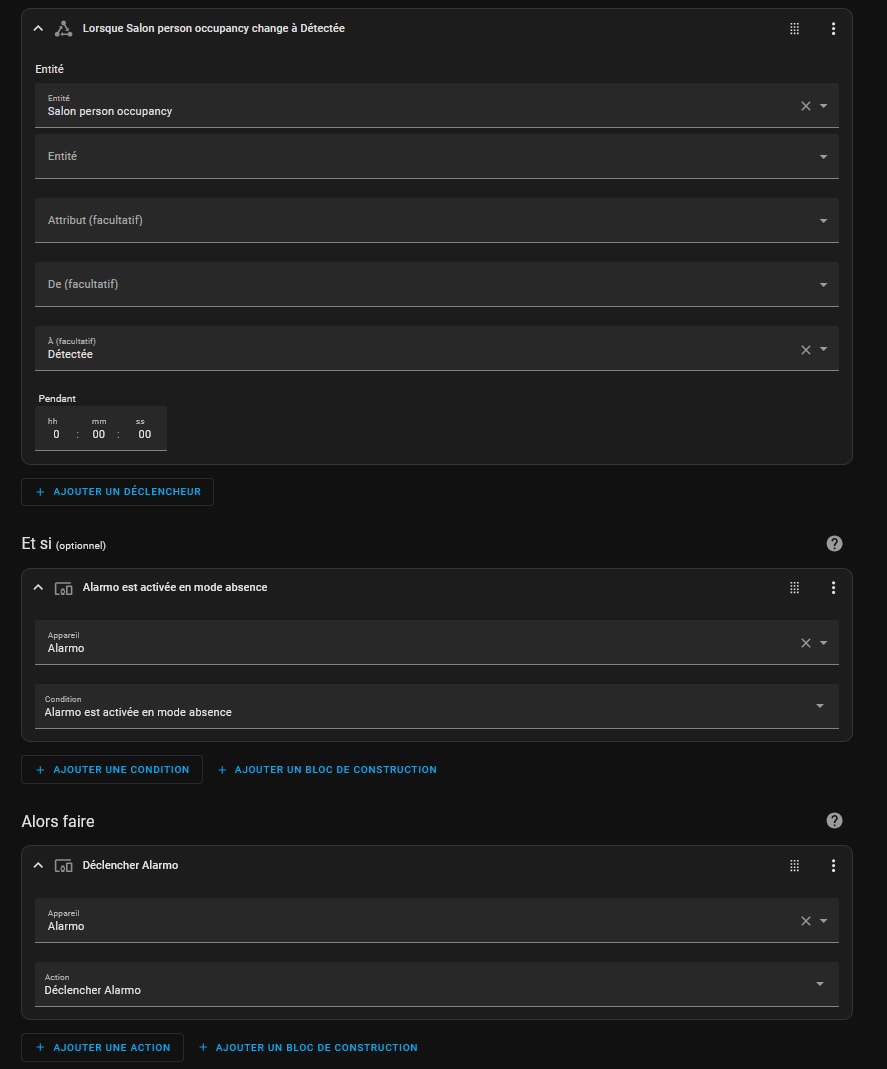The image size is (887, 1069).
Task: Open the De (facultatif) dropdown
Action: coord(436,284)
